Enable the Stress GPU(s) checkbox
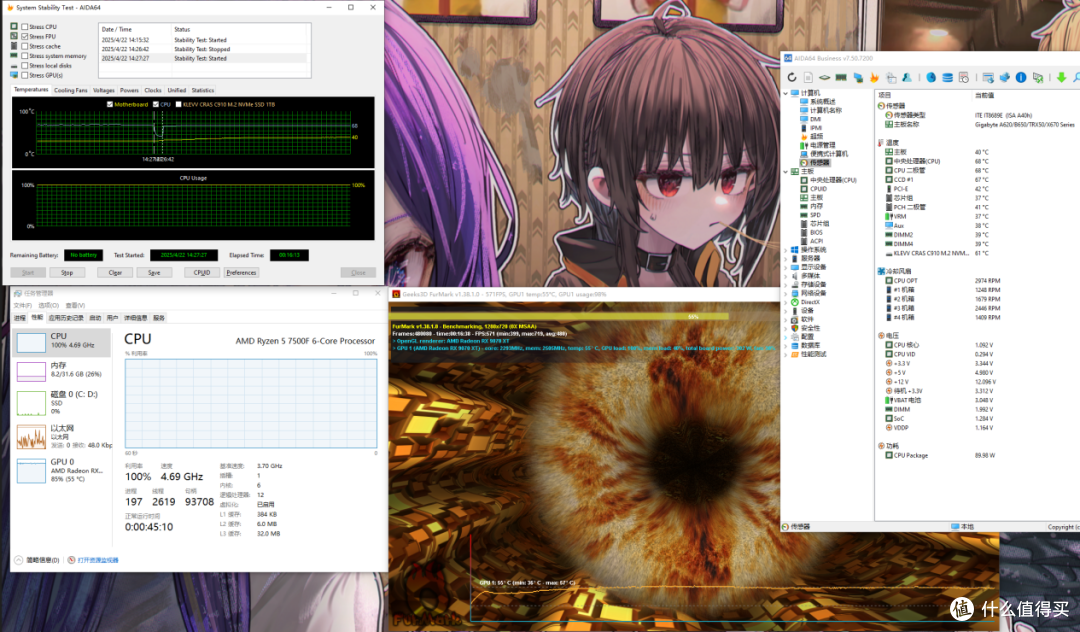Viewport: 1080px width, 632px height. [25, 75]
